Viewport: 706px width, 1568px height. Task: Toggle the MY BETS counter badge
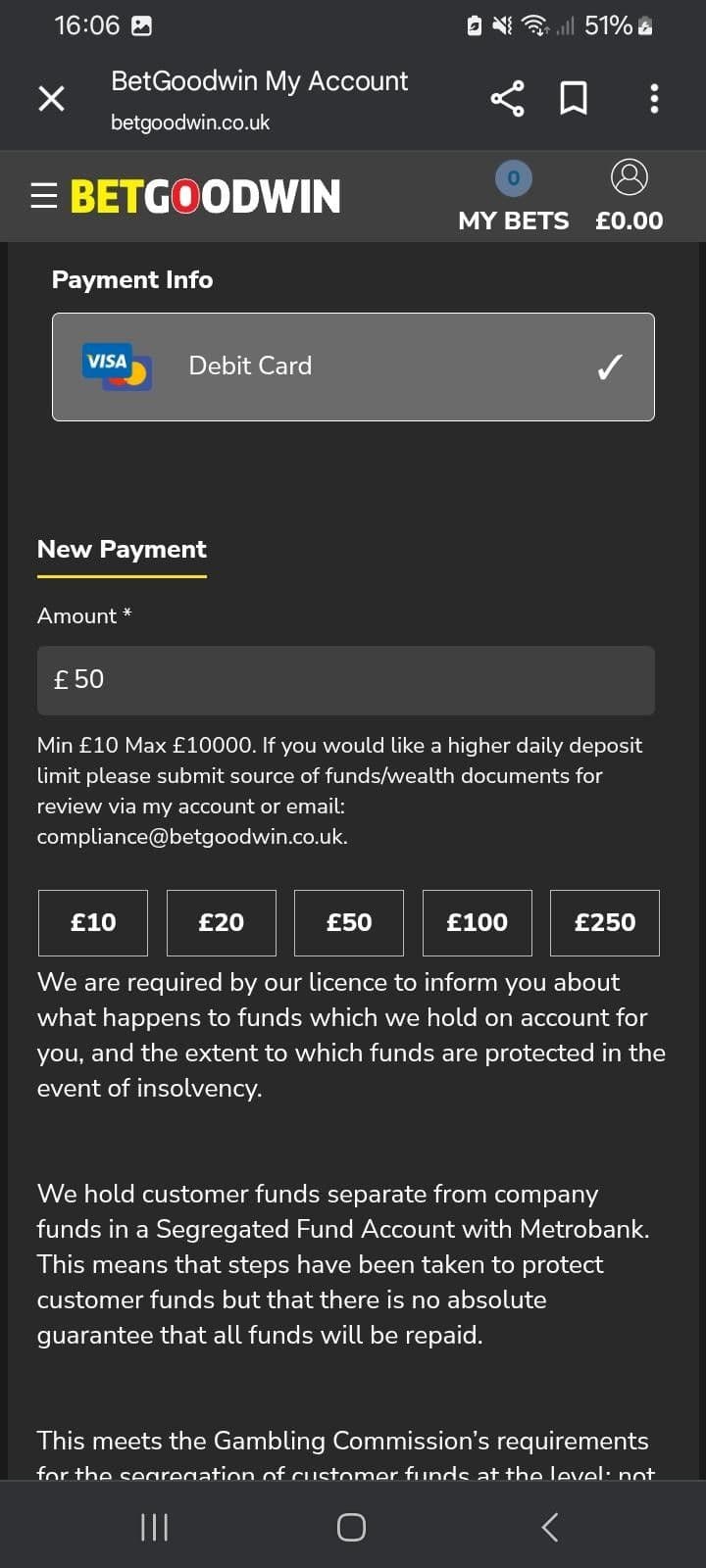[513, 177]
